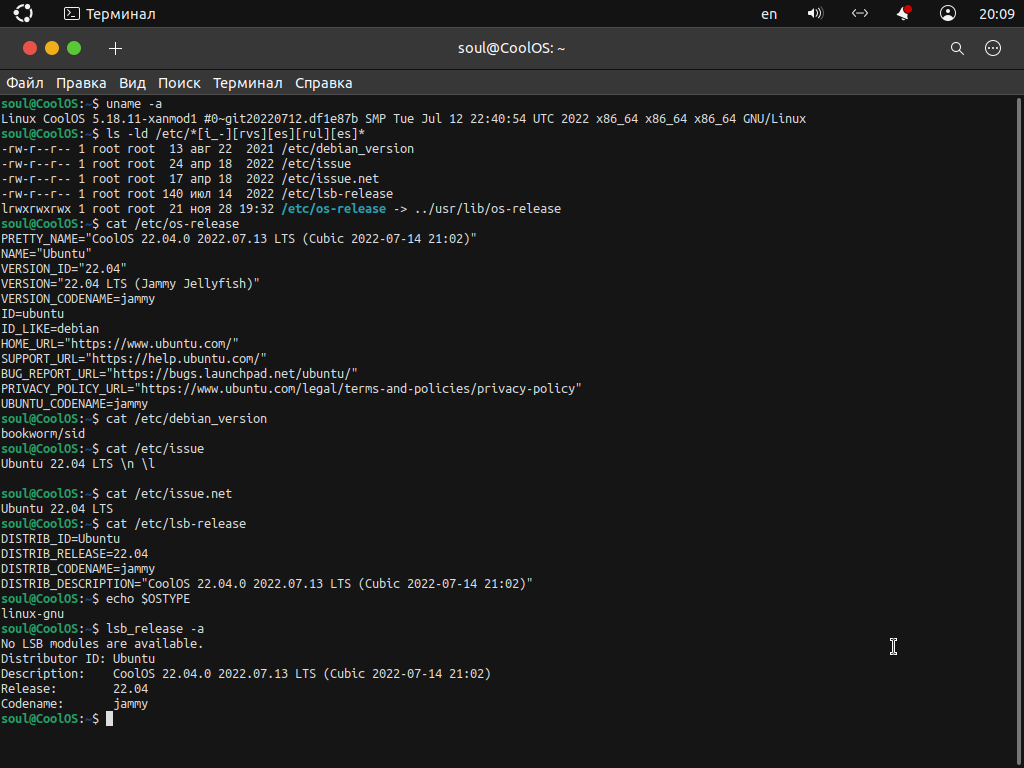Click the /etc/lsb-release file name in listing

coord(337,194)
